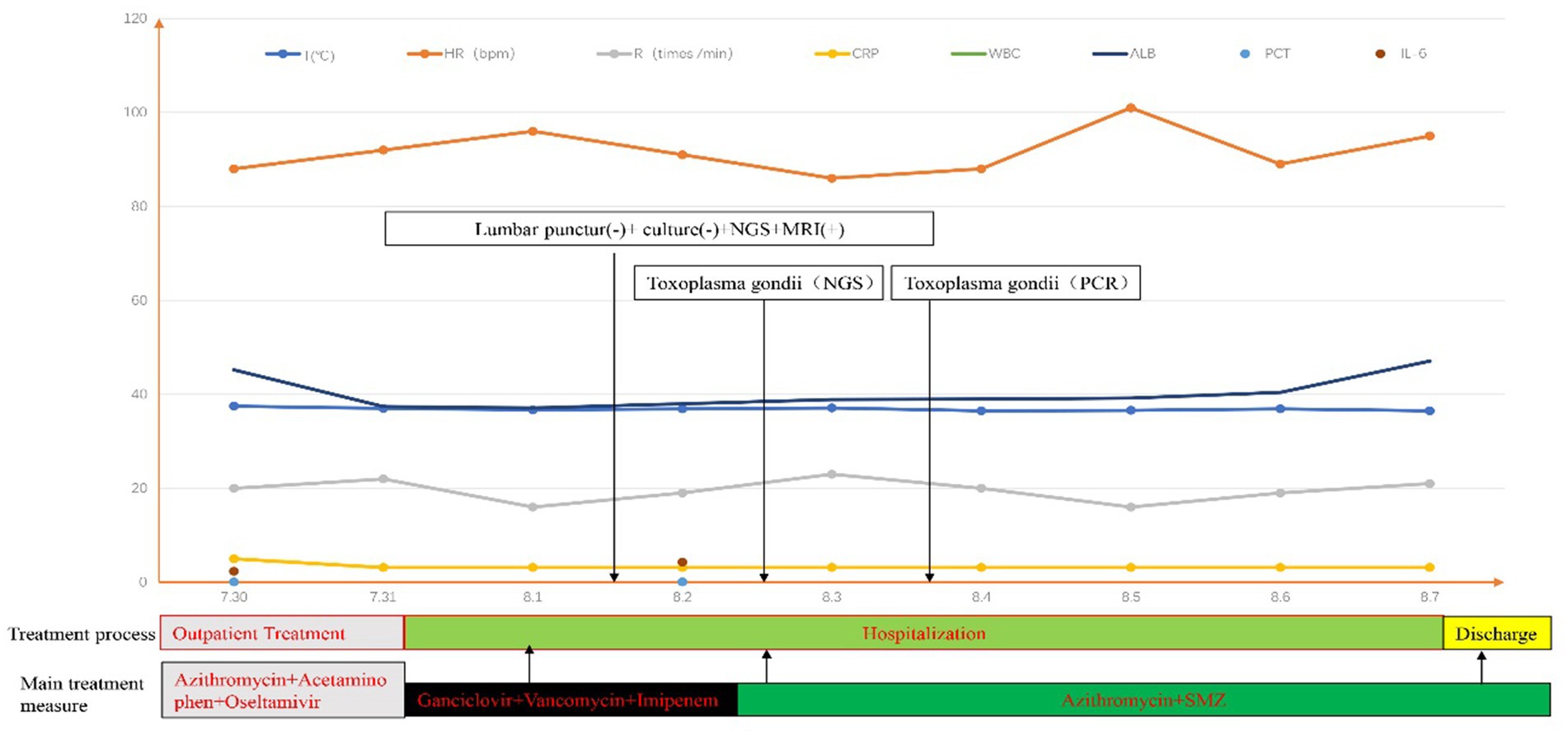Click the 40 y-axis value
Image resolution: width=1568 pixels, height=736 pixels.
[139, 394]
